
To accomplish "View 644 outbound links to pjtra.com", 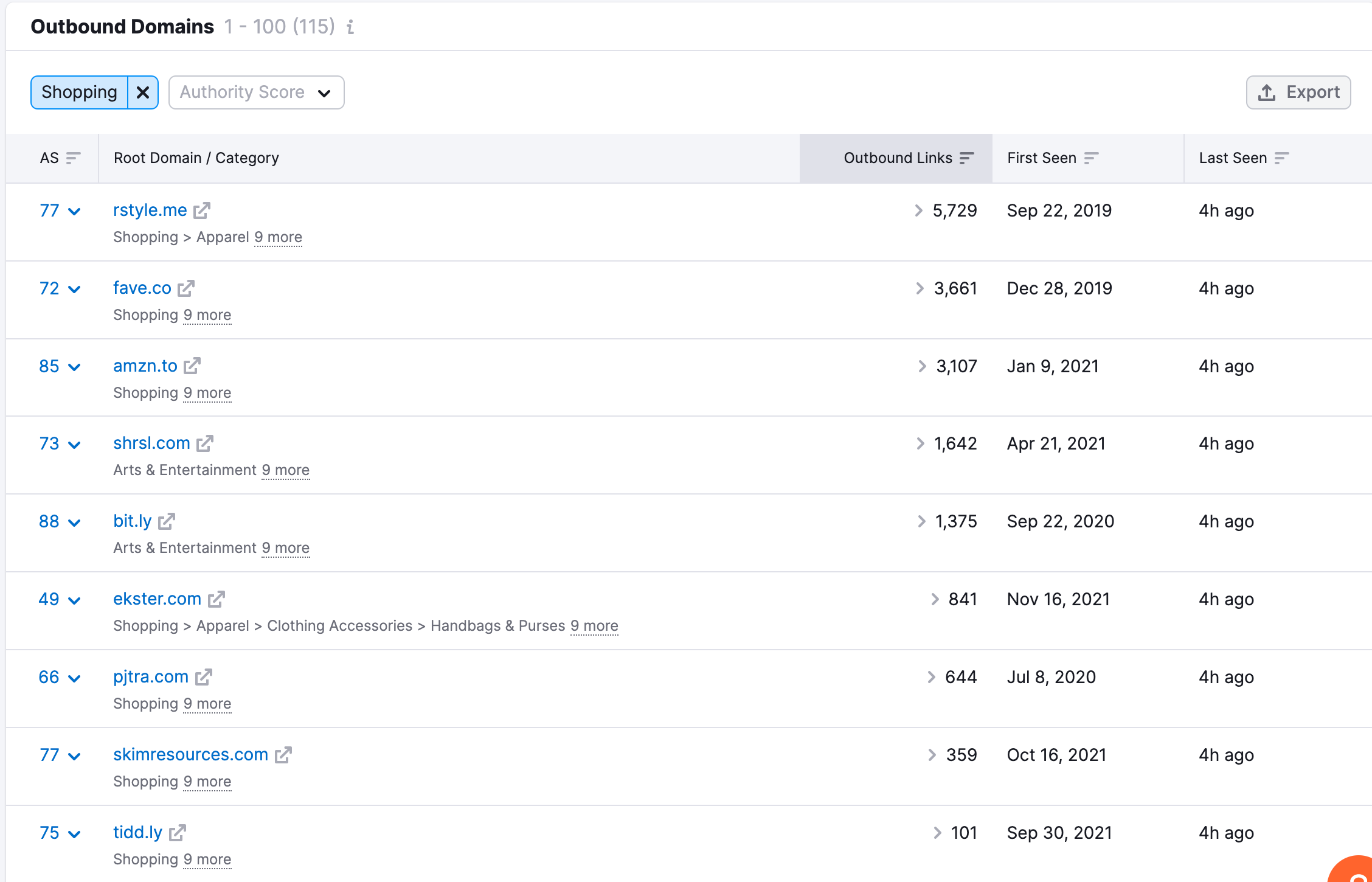I will (x=952, y=677).
